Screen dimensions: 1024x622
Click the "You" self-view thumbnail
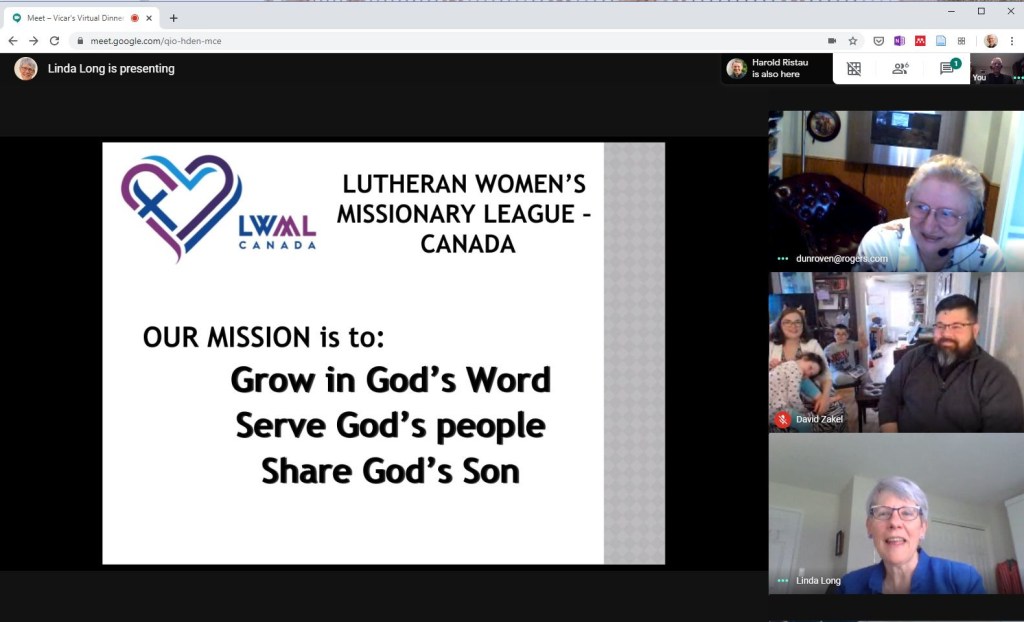point(996,68)
